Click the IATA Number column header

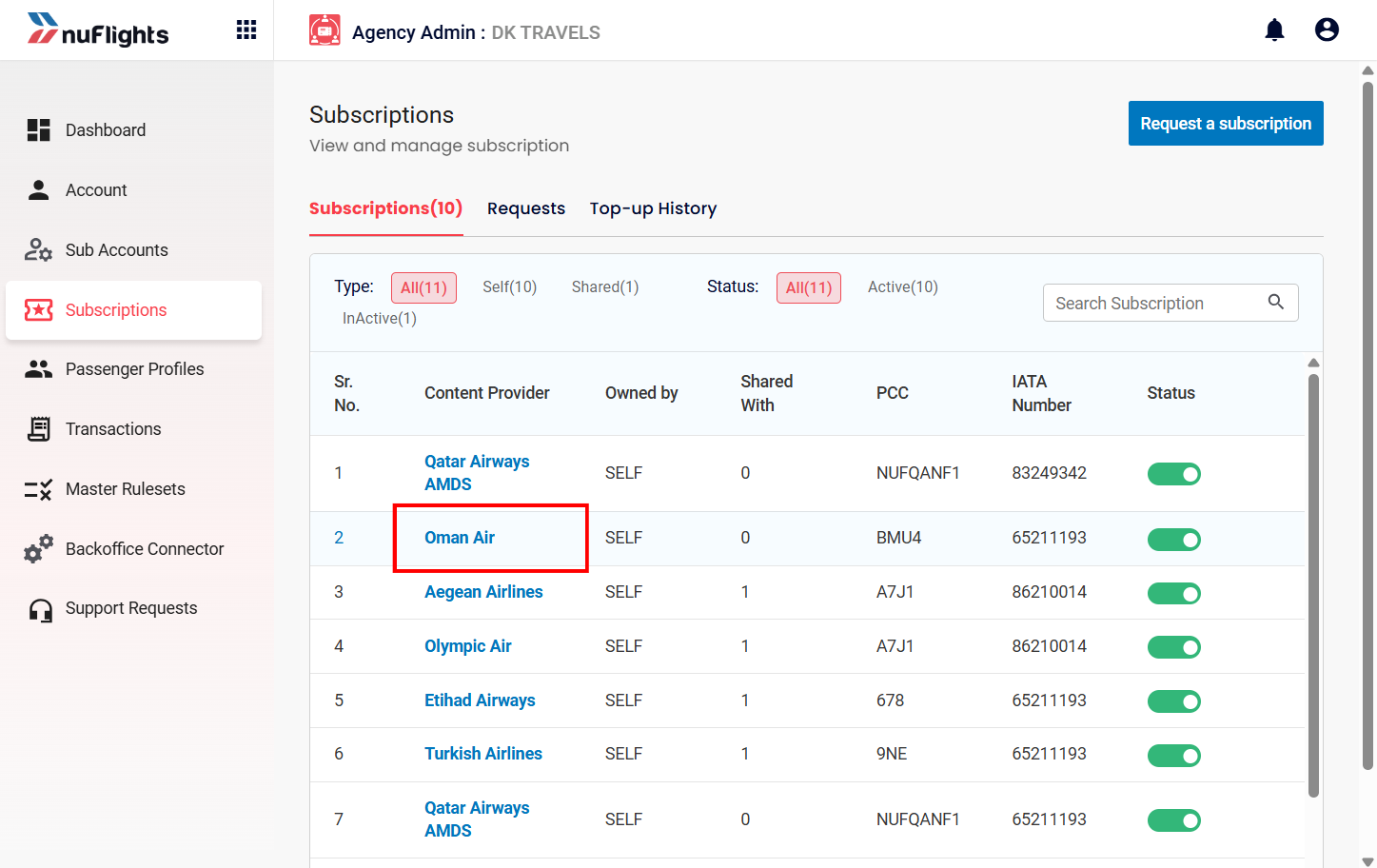coord(1041,393)
